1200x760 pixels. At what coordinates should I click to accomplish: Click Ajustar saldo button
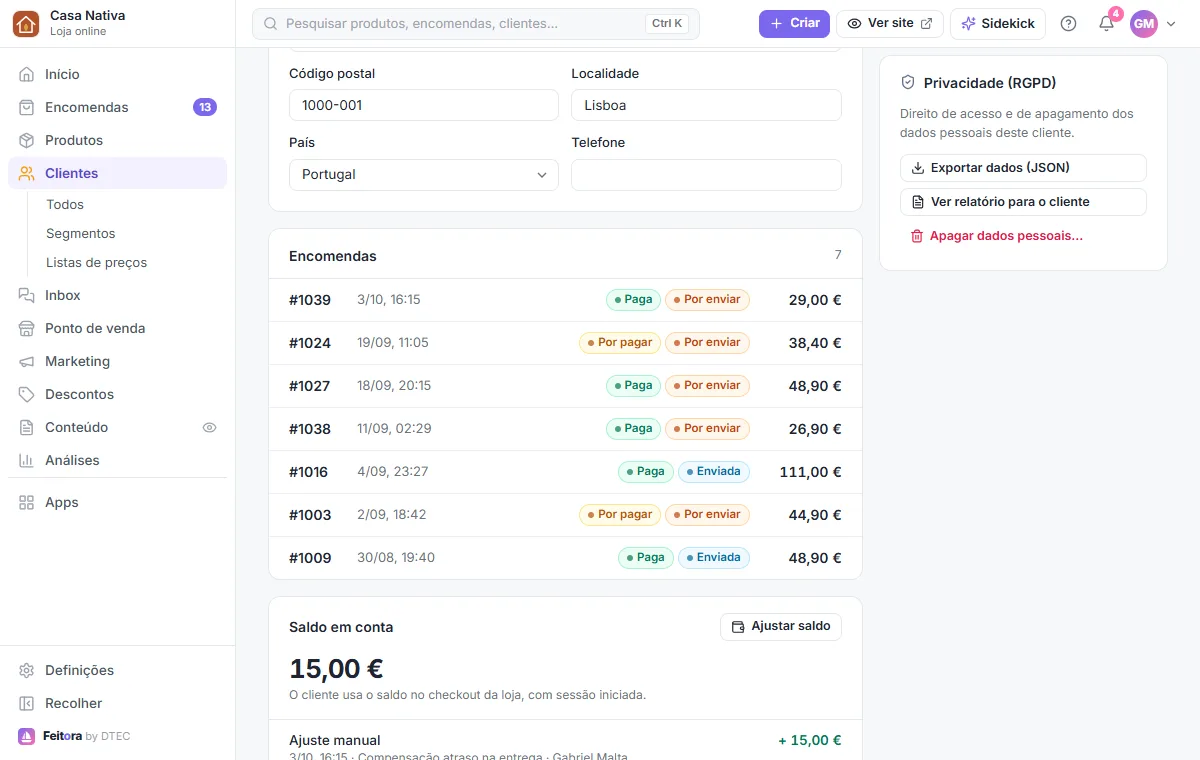click(x=781, y=627)
